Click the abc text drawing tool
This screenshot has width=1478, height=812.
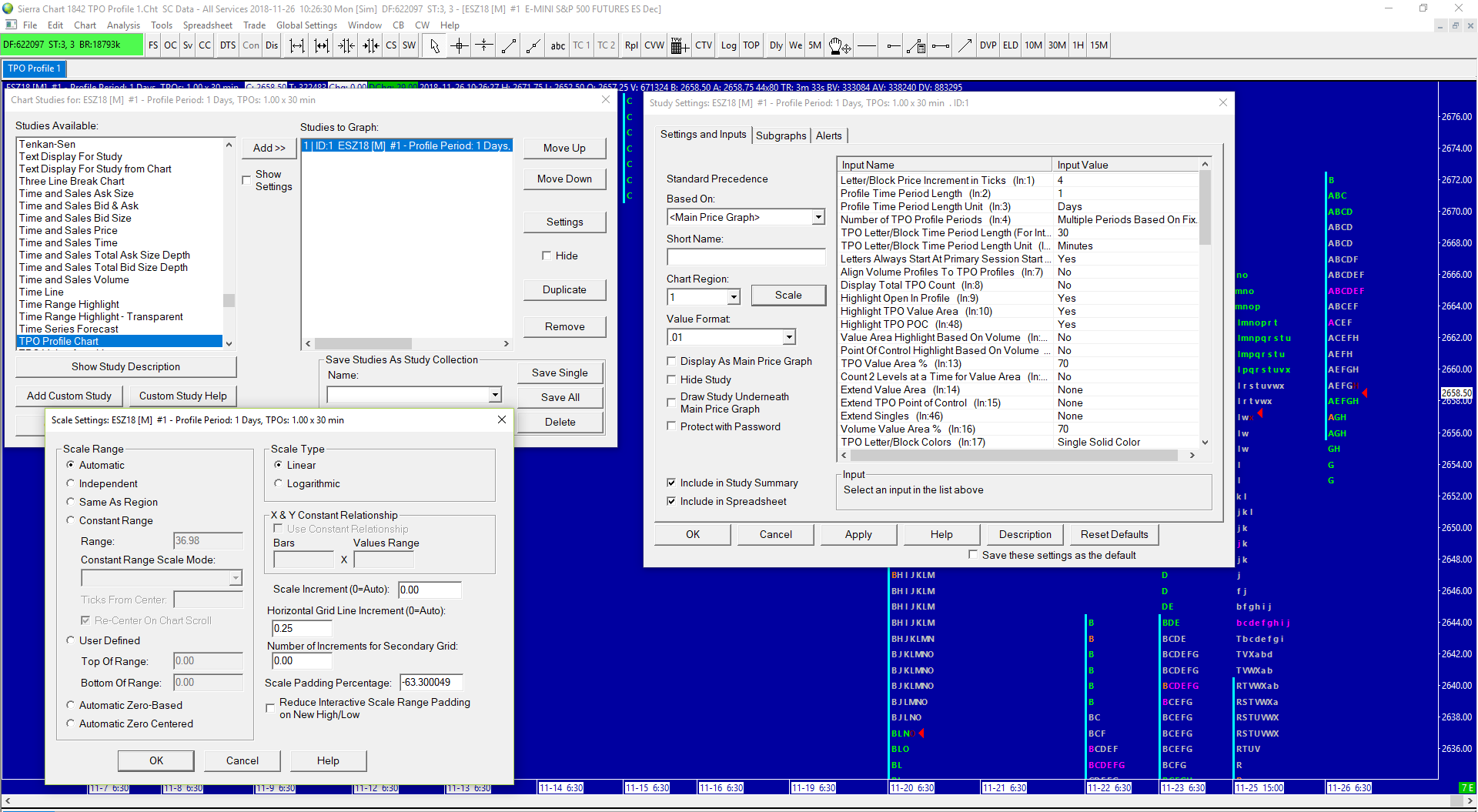point(558,45)
